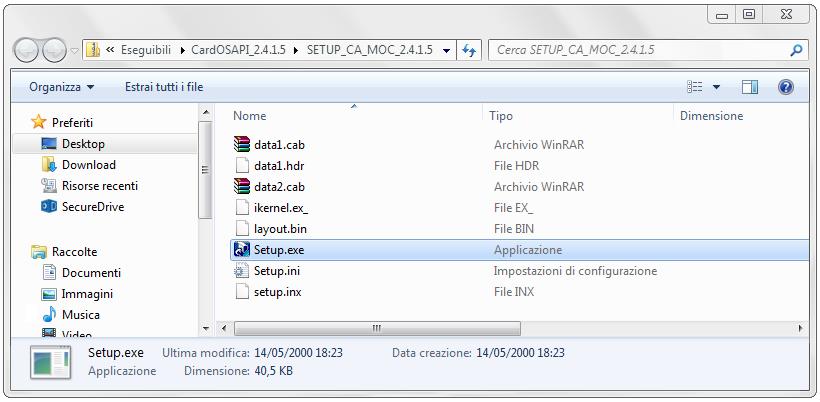This screenshot has height=402, width=820.
Task: Click the data1.cab WinRAR archive icon
Action: (x=241, y=144)
